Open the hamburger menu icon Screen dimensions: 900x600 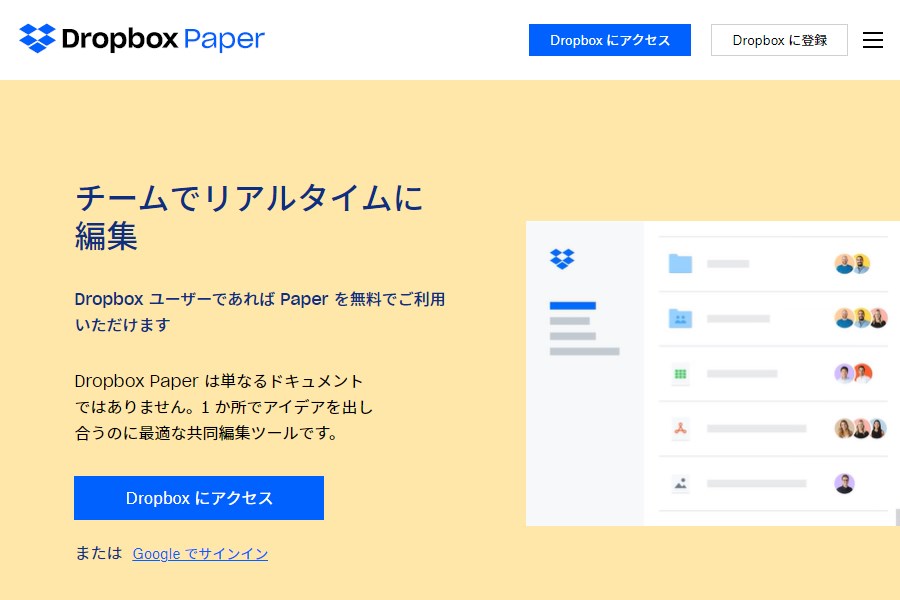pos(872,40)
